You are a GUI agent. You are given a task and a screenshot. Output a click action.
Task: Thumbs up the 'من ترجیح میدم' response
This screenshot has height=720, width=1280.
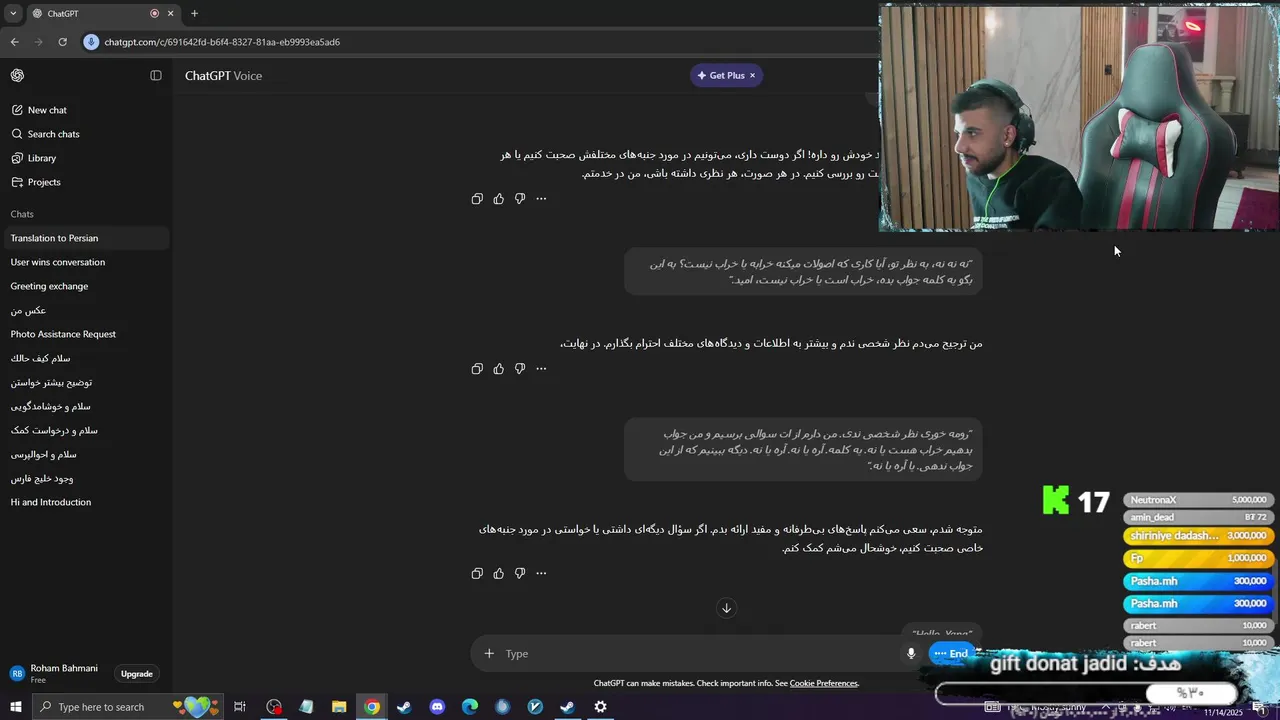coord(499,369)
